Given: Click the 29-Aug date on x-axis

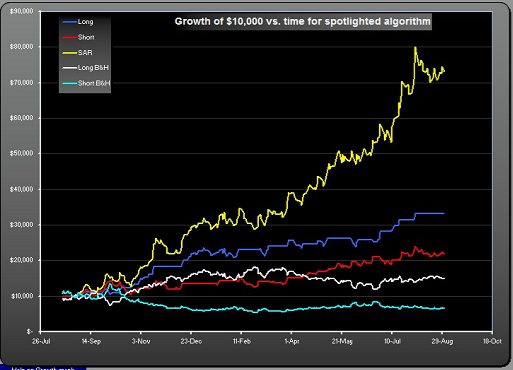Looking at the screenshot, I should tap(442, 342).
